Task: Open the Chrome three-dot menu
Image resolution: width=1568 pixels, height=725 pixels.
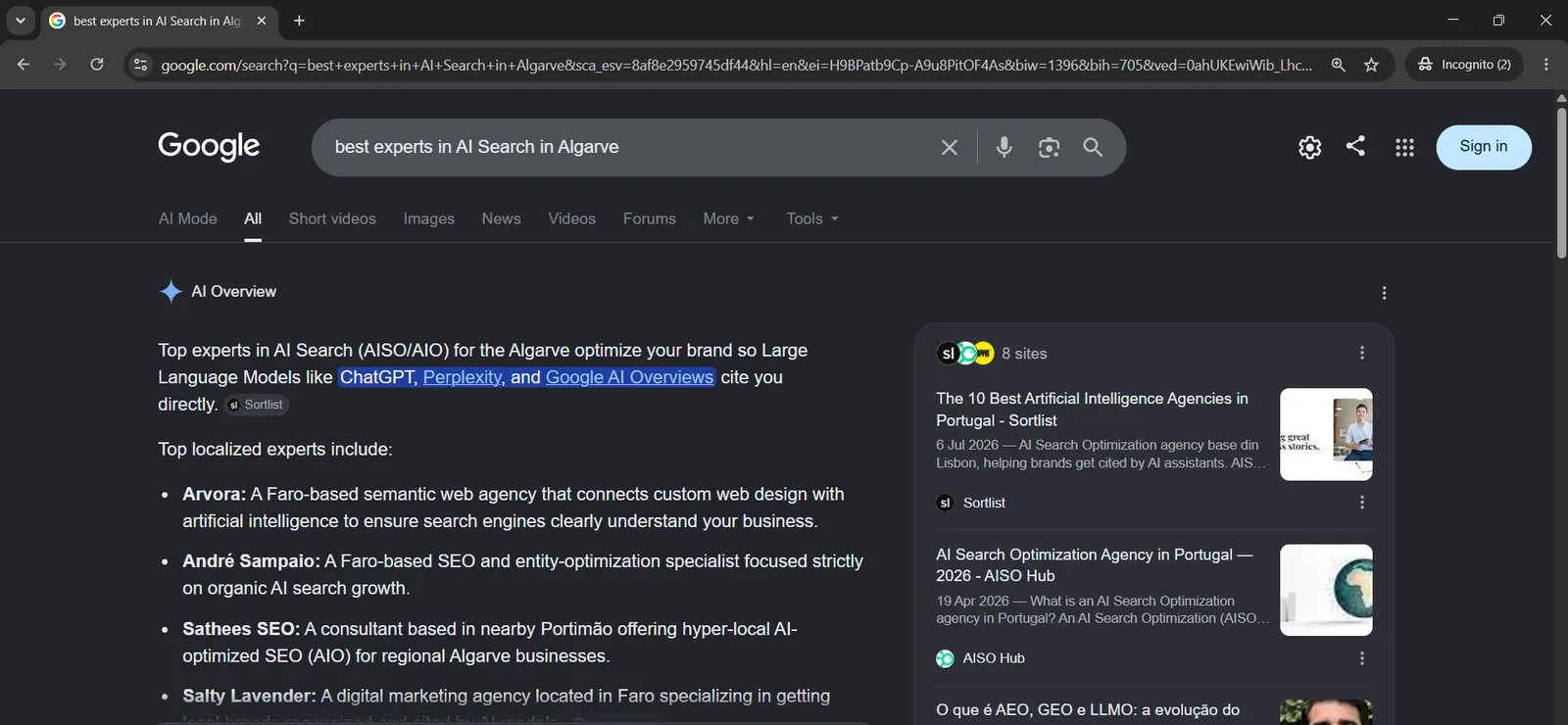Action: [1546, 65]
